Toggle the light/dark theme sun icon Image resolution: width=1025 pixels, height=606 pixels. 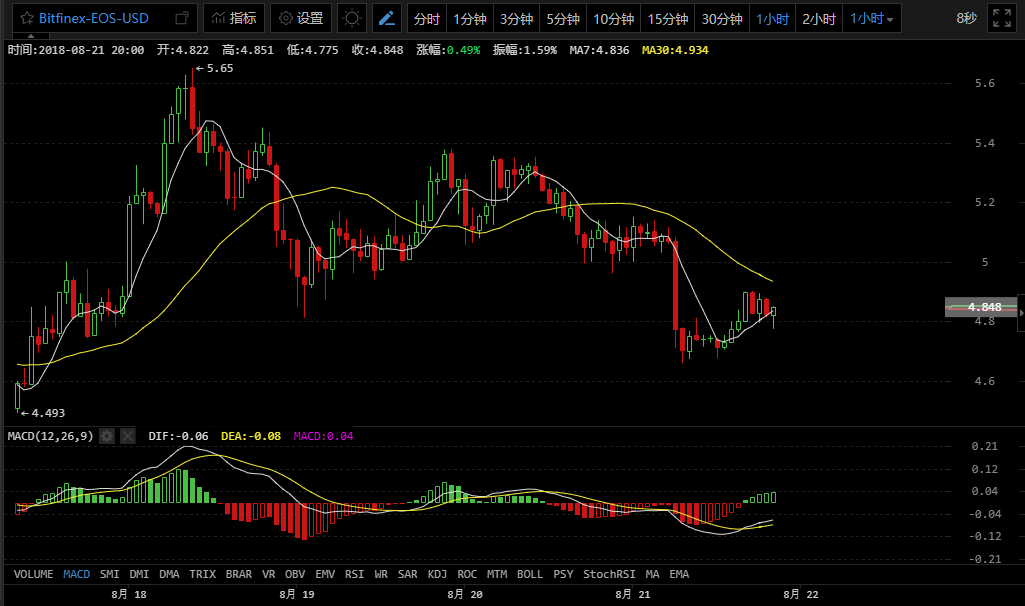pos(352,18)
